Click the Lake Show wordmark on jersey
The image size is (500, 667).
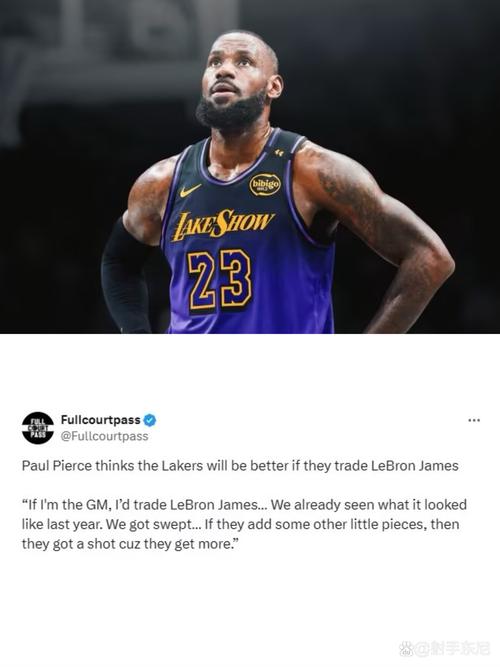coord(222,224)
